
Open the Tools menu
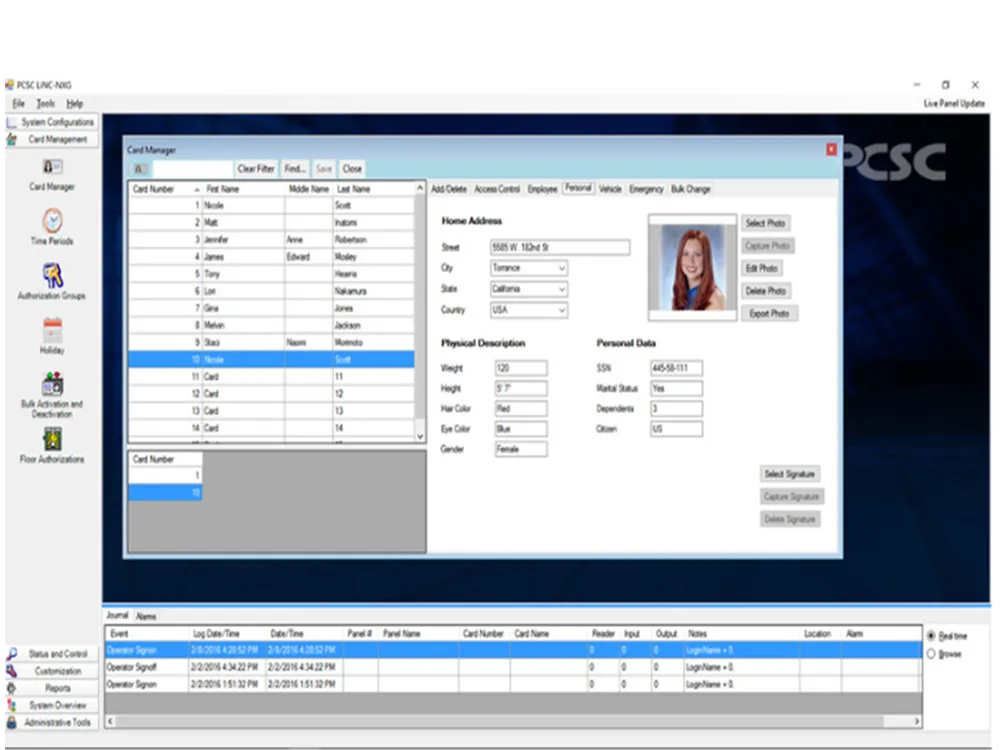[x=45, y=104]
